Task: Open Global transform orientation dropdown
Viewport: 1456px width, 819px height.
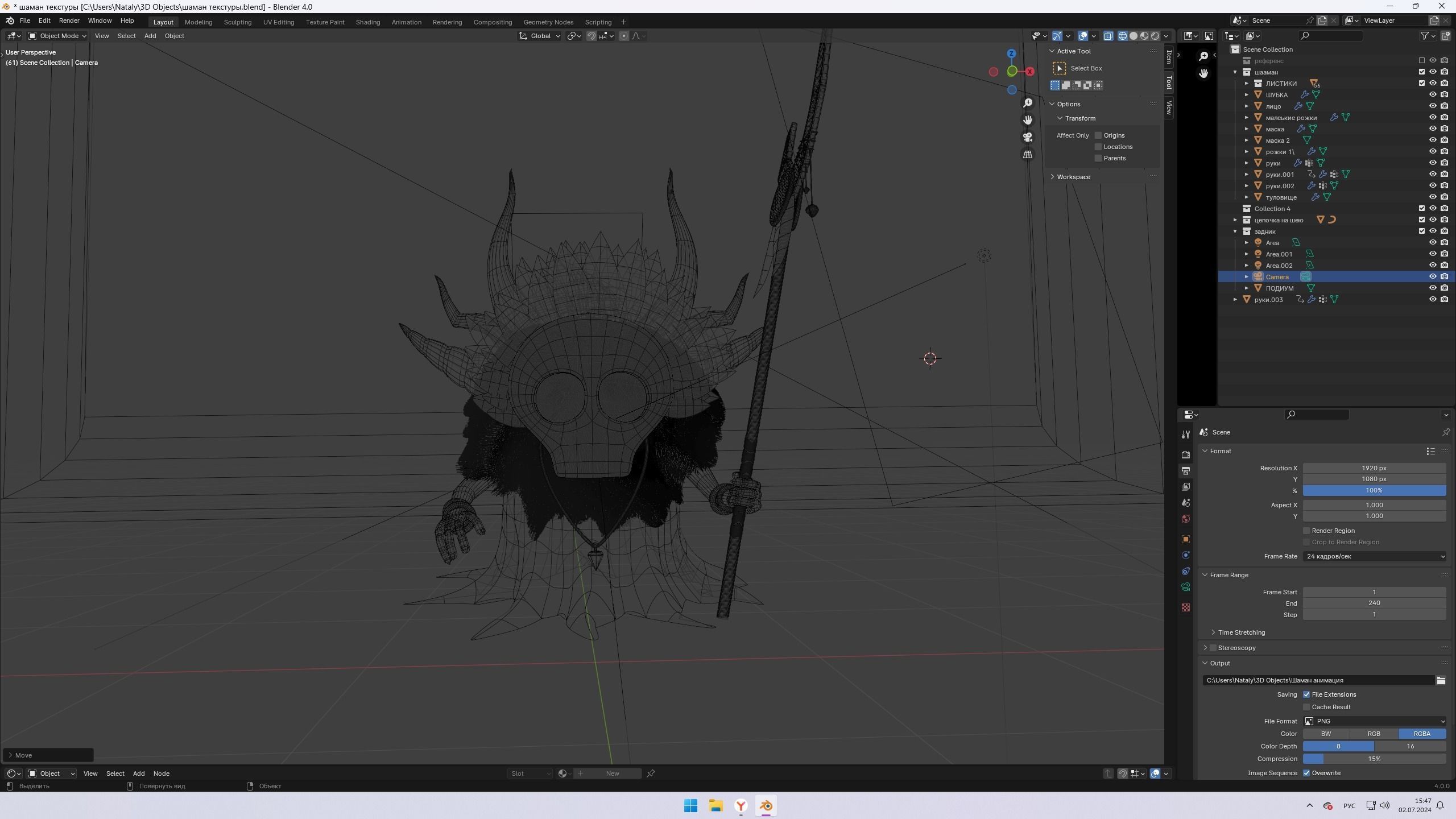Action: coord(539,36)
